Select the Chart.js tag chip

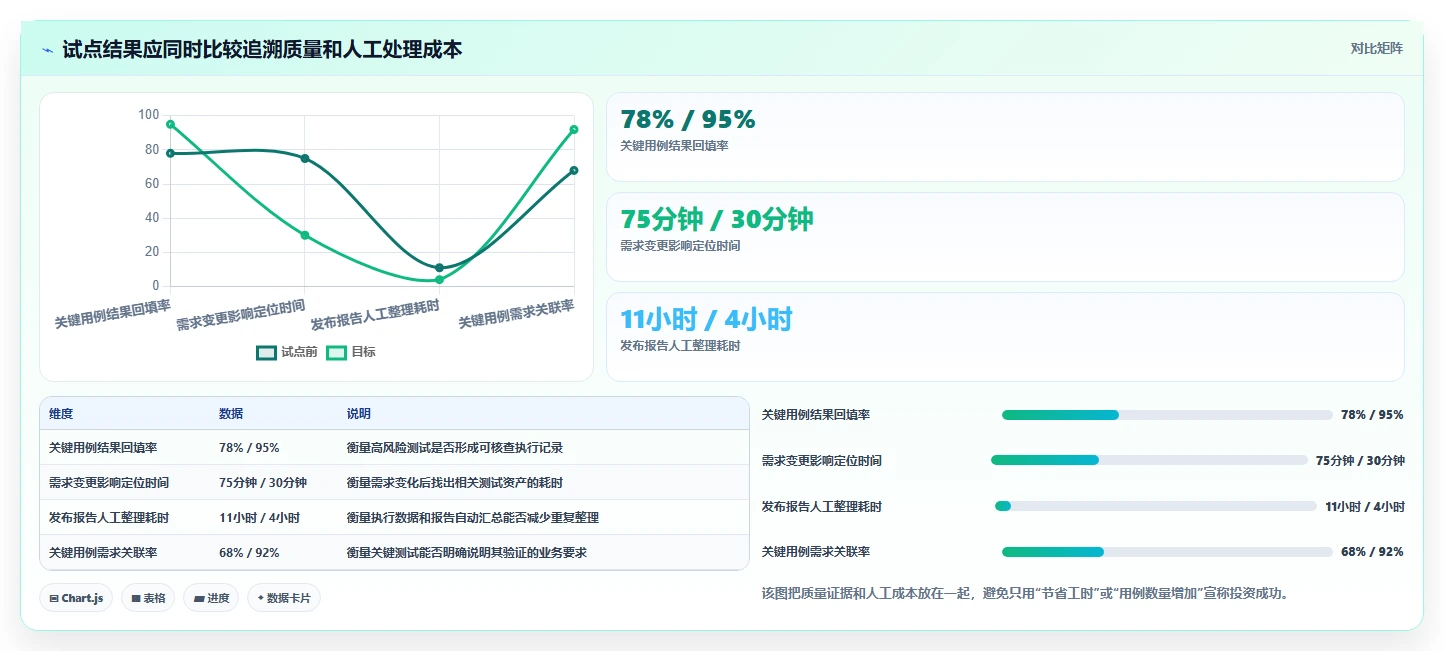point(77,598)
